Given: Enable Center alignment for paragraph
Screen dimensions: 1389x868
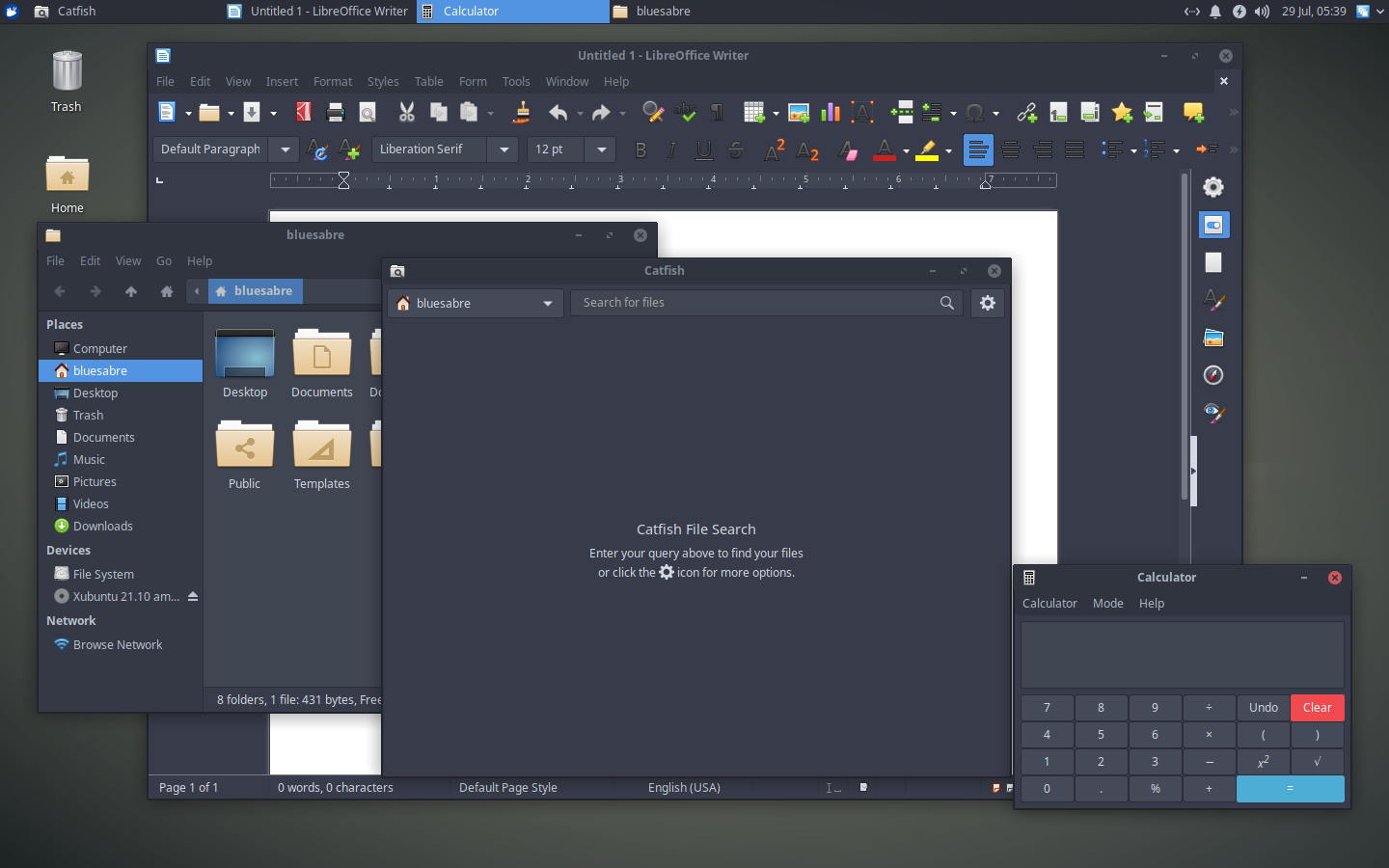Looking at the screenshot, I should coord(1010,149).
